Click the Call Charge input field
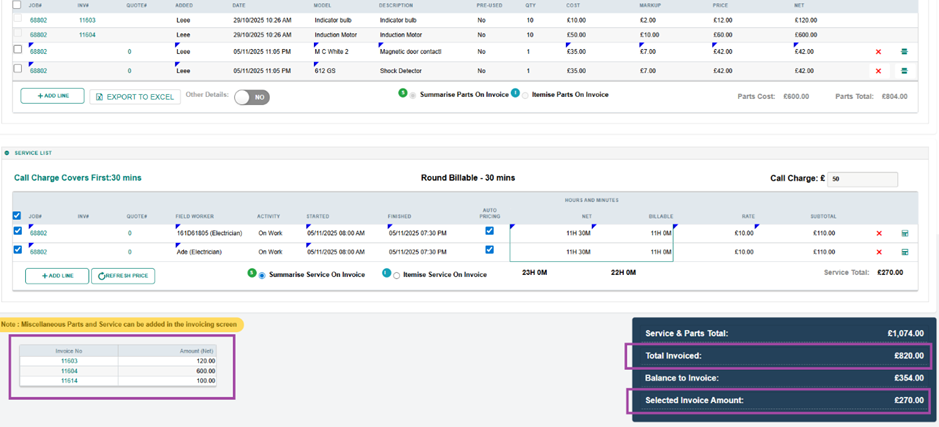 [x=862, y=179]
